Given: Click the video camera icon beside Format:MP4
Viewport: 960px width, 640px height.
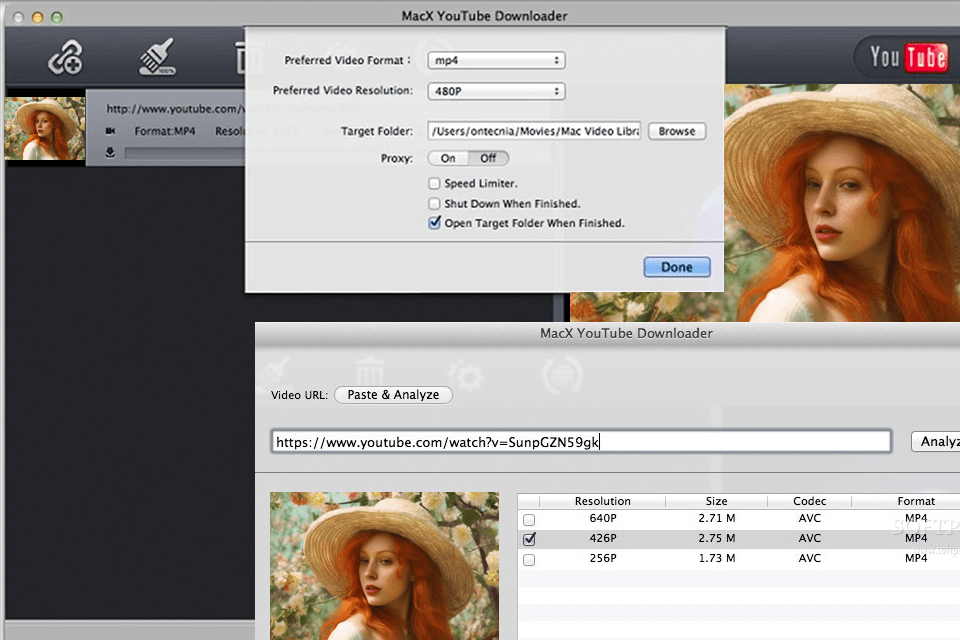Looking at the screenshot, I should pyautogui.click(x=110, y=131).
